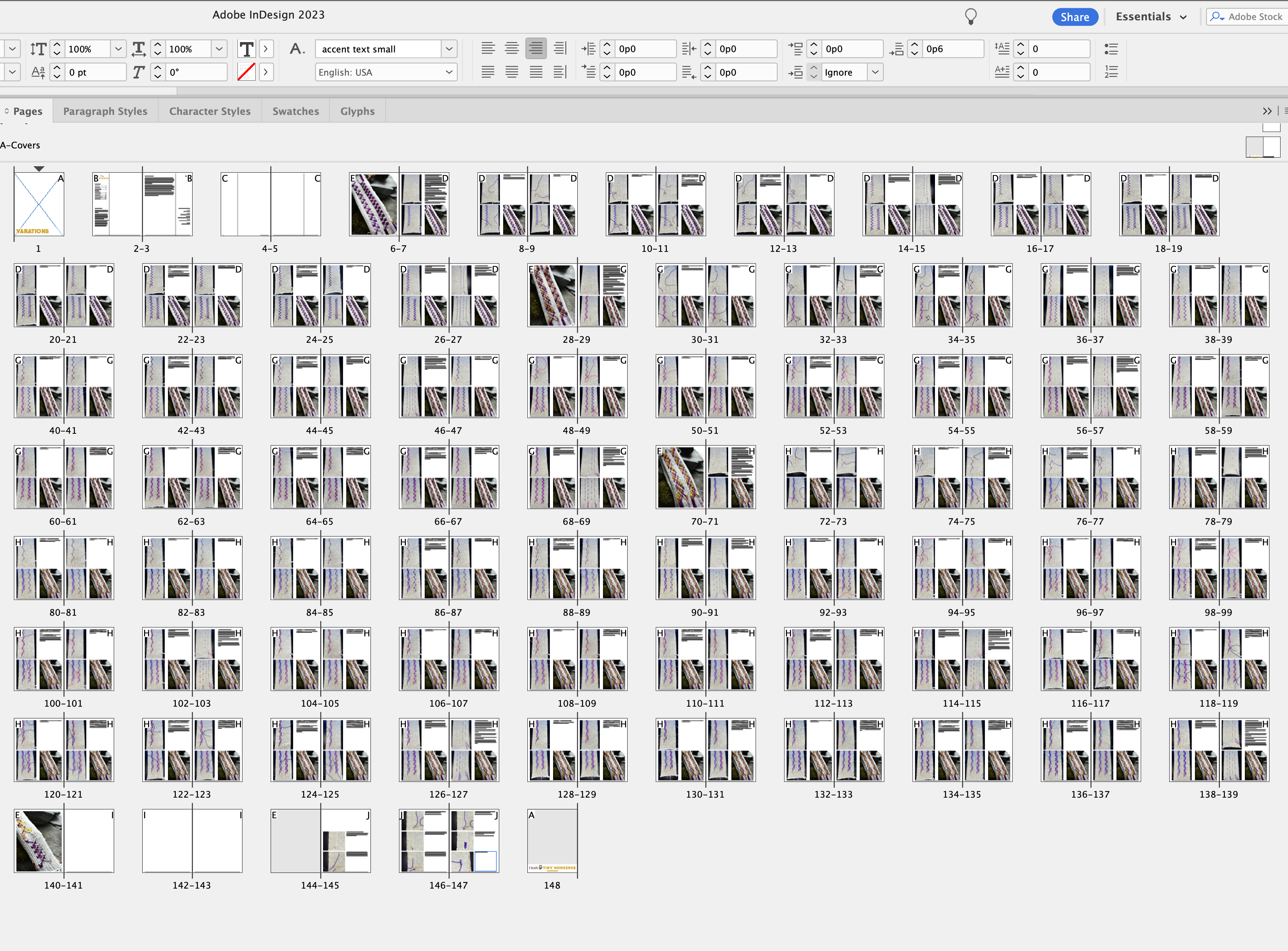
Task: Select the A-Covers parent spread thumbnail
Action: (x=1263, y=147)
